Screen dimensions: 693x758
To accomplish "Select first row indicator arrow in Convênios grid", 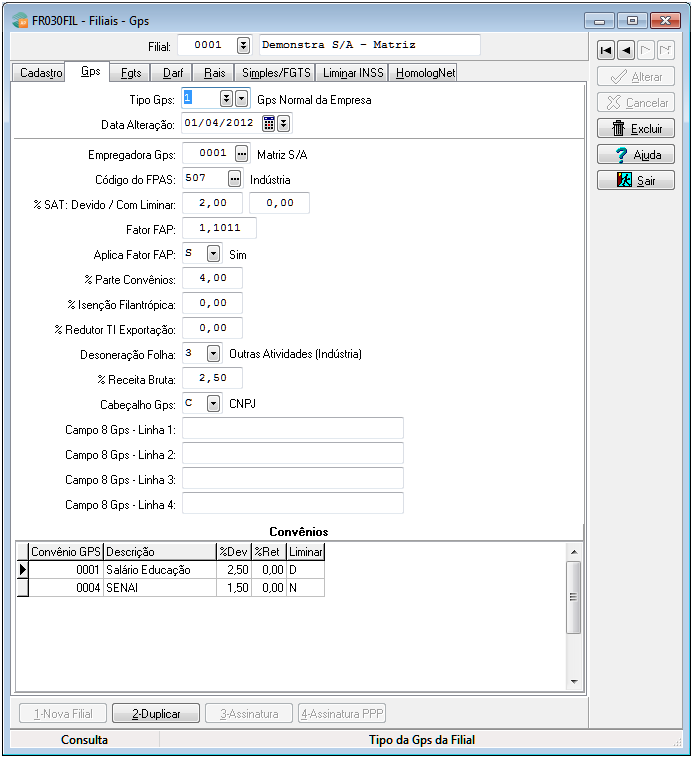I will 22,570.
